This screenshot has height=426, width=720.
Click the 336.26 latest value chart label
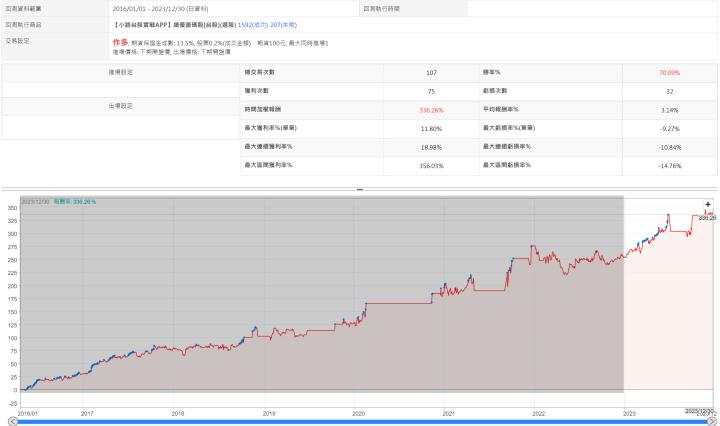click(706, 217)
